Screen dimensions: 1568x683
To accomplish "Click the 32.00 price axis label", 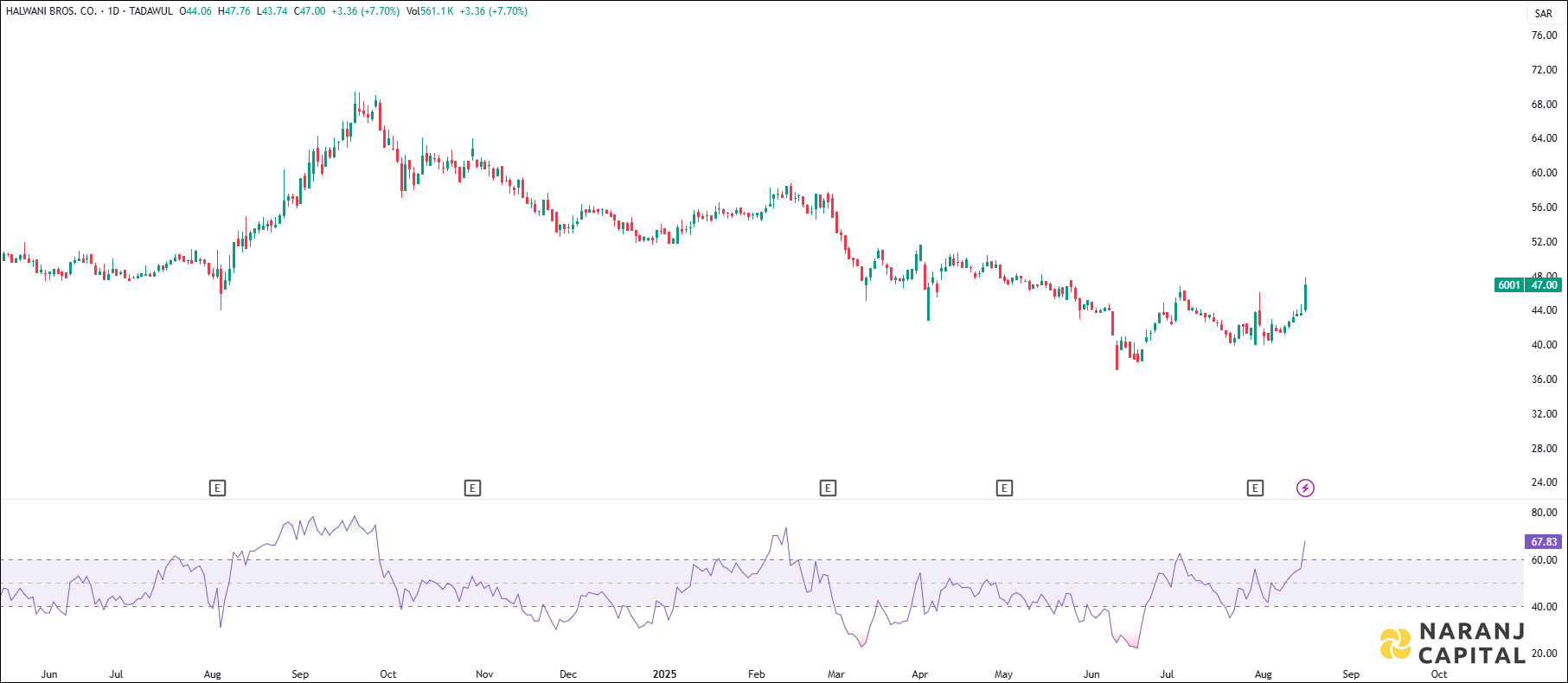I will tap(1545, 414).
